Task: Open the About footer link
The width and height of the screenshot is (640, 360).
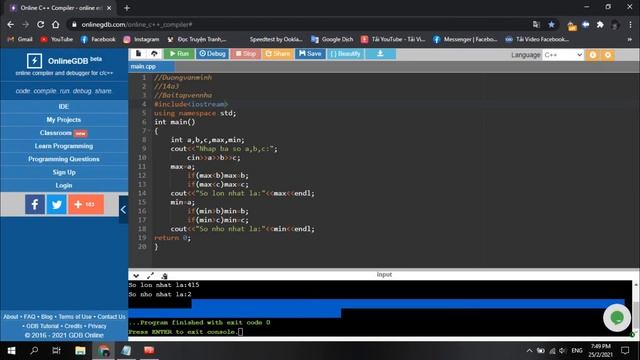Action: [x=11, y=317]
